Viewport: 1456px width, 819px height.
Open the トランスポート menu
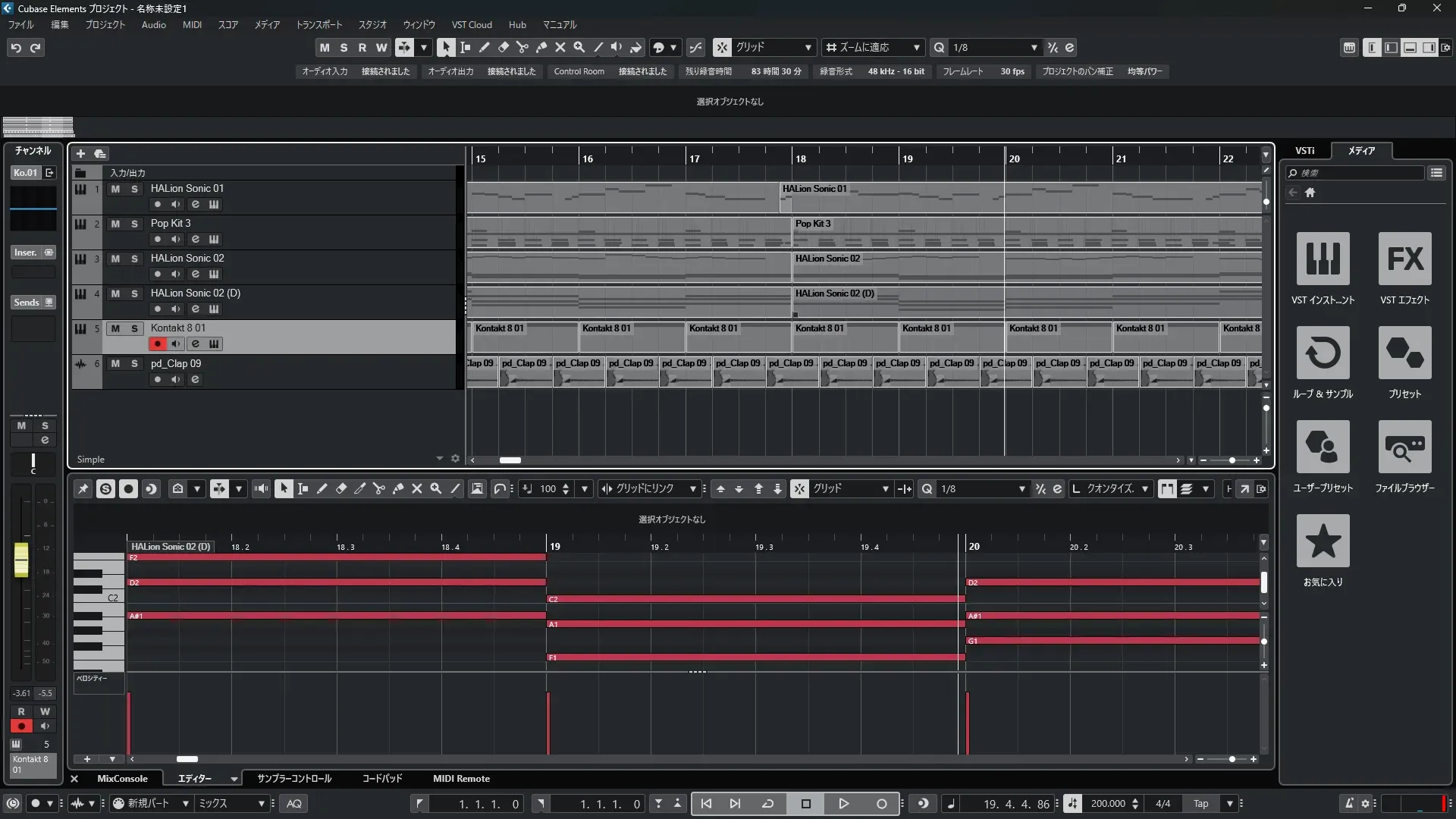point(318,25)
